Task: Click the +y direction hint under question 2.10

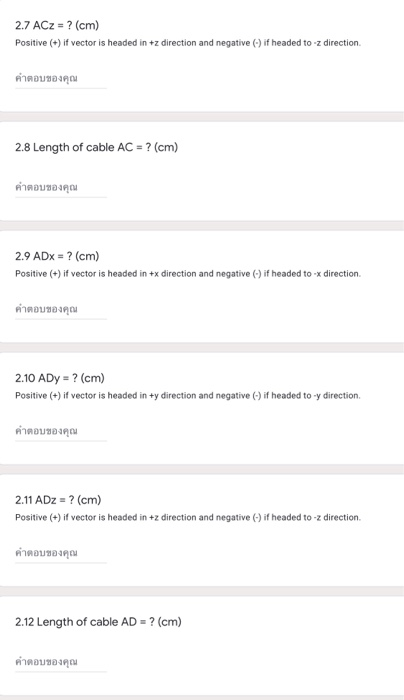Action: pos(188,396)
